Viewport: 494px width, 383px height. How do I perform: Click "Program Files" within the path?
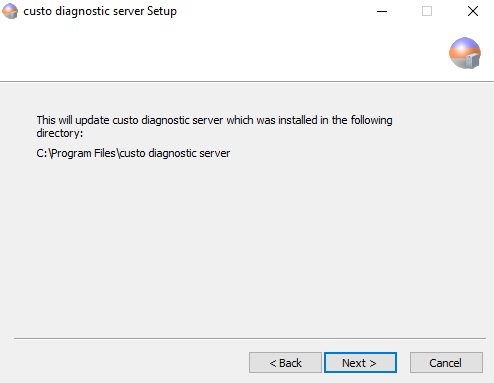pos(83,153)
